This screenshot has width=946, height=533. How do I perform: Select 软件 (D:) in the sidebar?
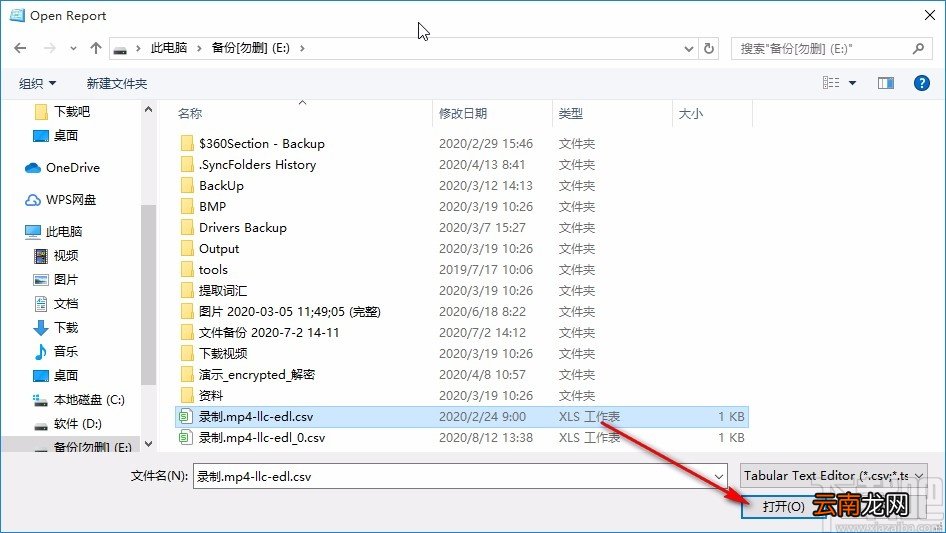click(x=68, y=424)
